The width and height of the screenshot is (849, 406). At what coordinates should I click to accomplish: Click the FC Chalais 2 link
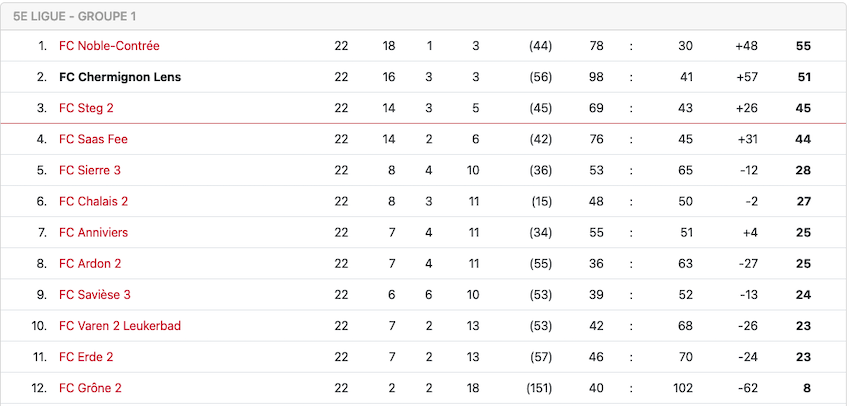point(93,201)
